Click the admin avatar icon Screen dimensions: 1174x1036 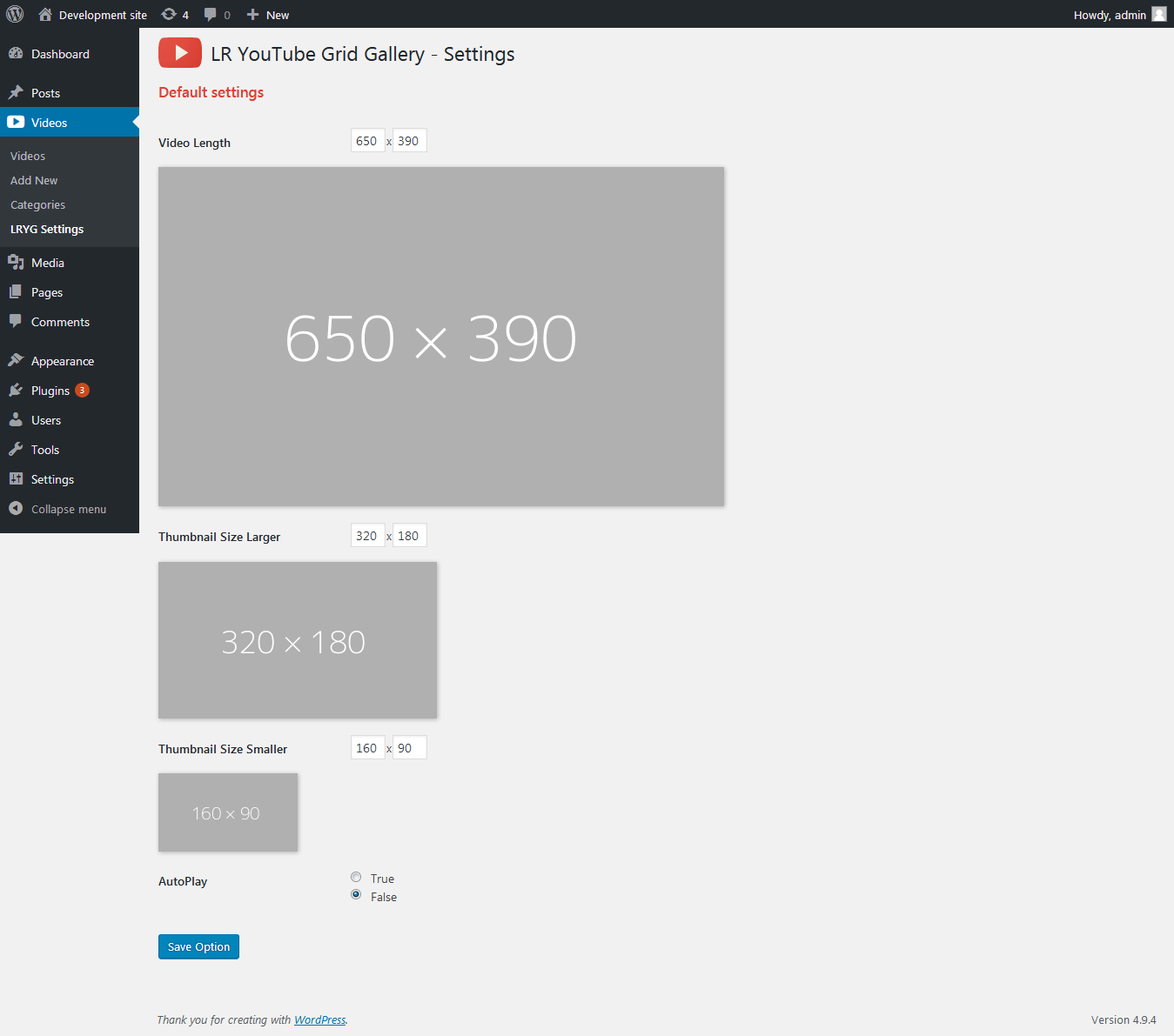1159,14
